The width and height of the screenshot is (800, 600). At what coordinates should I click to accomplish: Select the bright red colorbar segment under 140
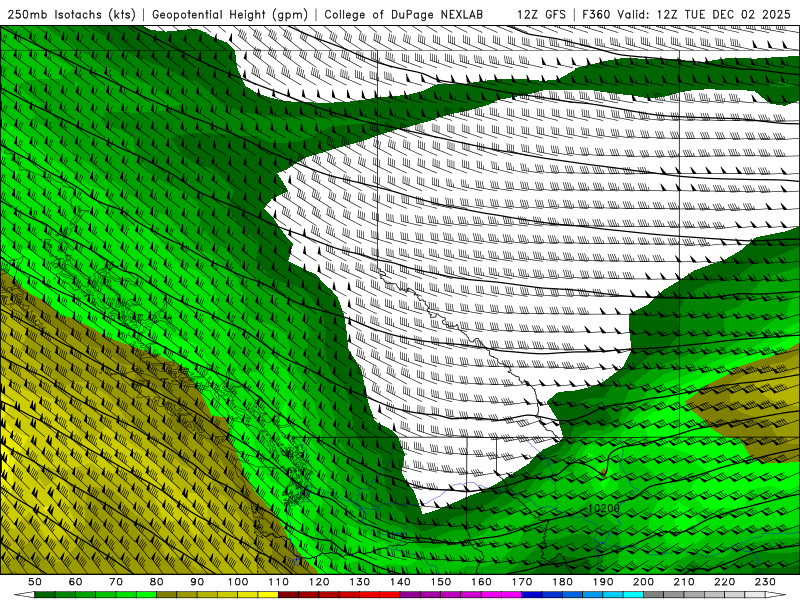tap(390, 595)
